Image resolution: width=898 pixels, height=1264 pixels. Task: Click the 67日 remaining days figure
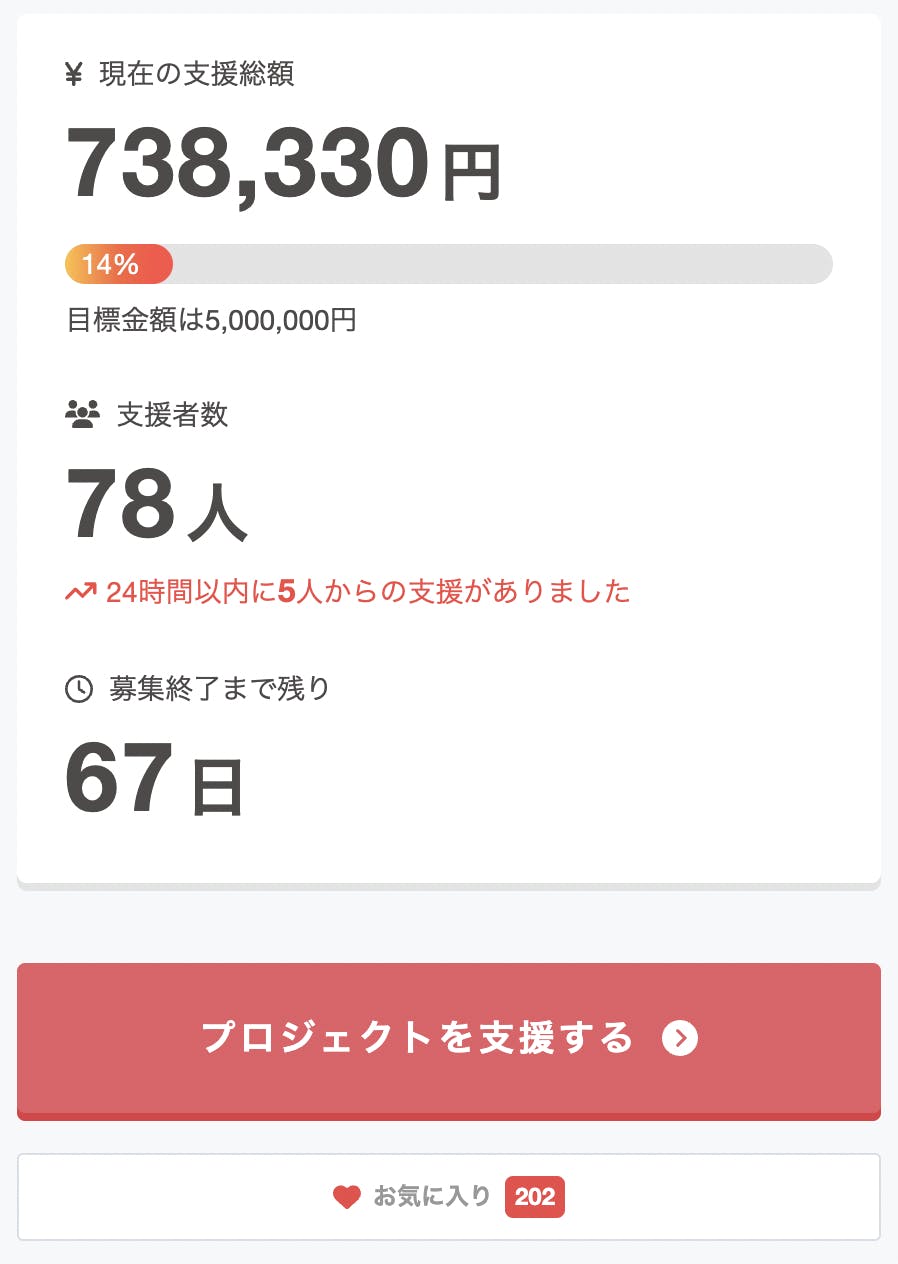[x=154, y=779]
